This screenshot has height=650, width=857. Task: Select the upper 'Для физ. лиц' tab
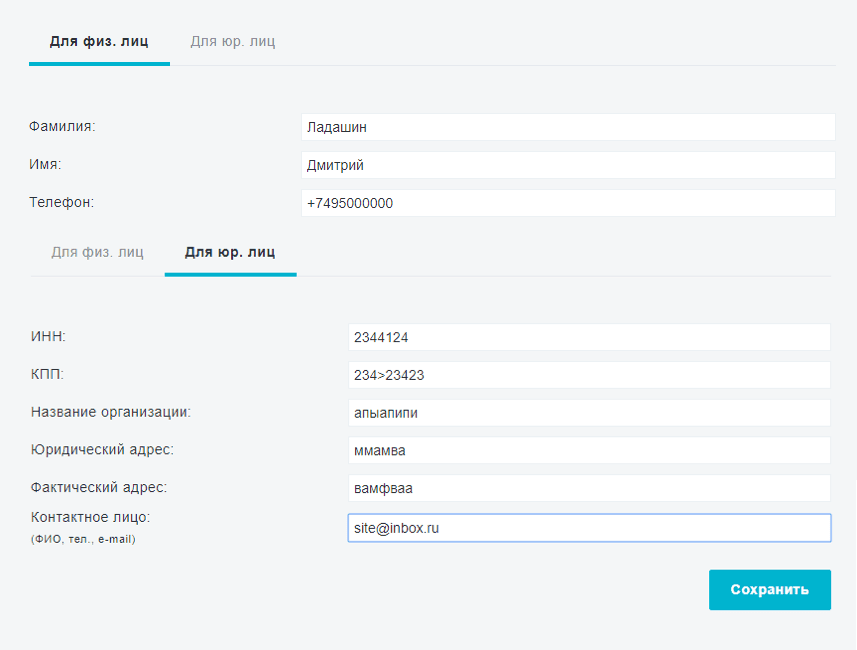tap(99, 42)
